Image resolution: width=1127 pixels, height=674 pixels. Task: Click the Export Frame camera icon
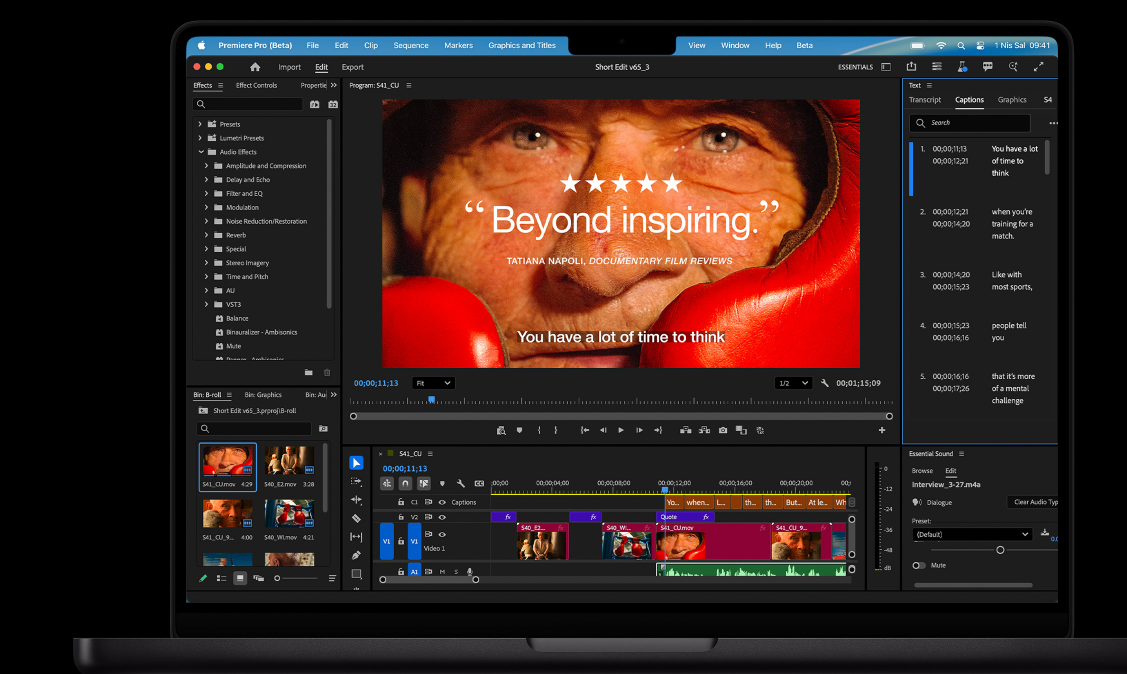pyautogui.click(x=722, y=430)
